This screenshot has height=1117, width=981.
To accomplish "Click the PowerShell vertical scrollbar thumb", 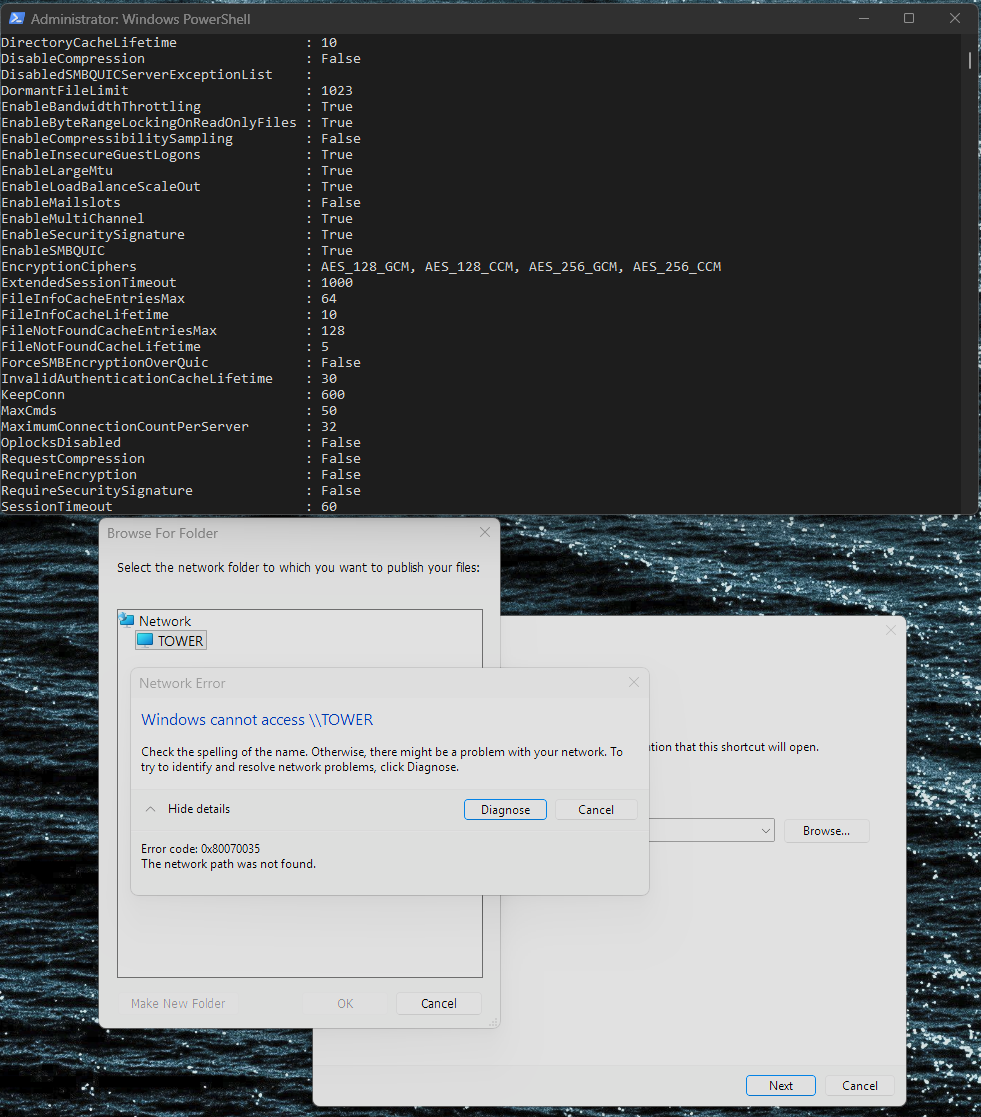I will click(x=970, y=60).
